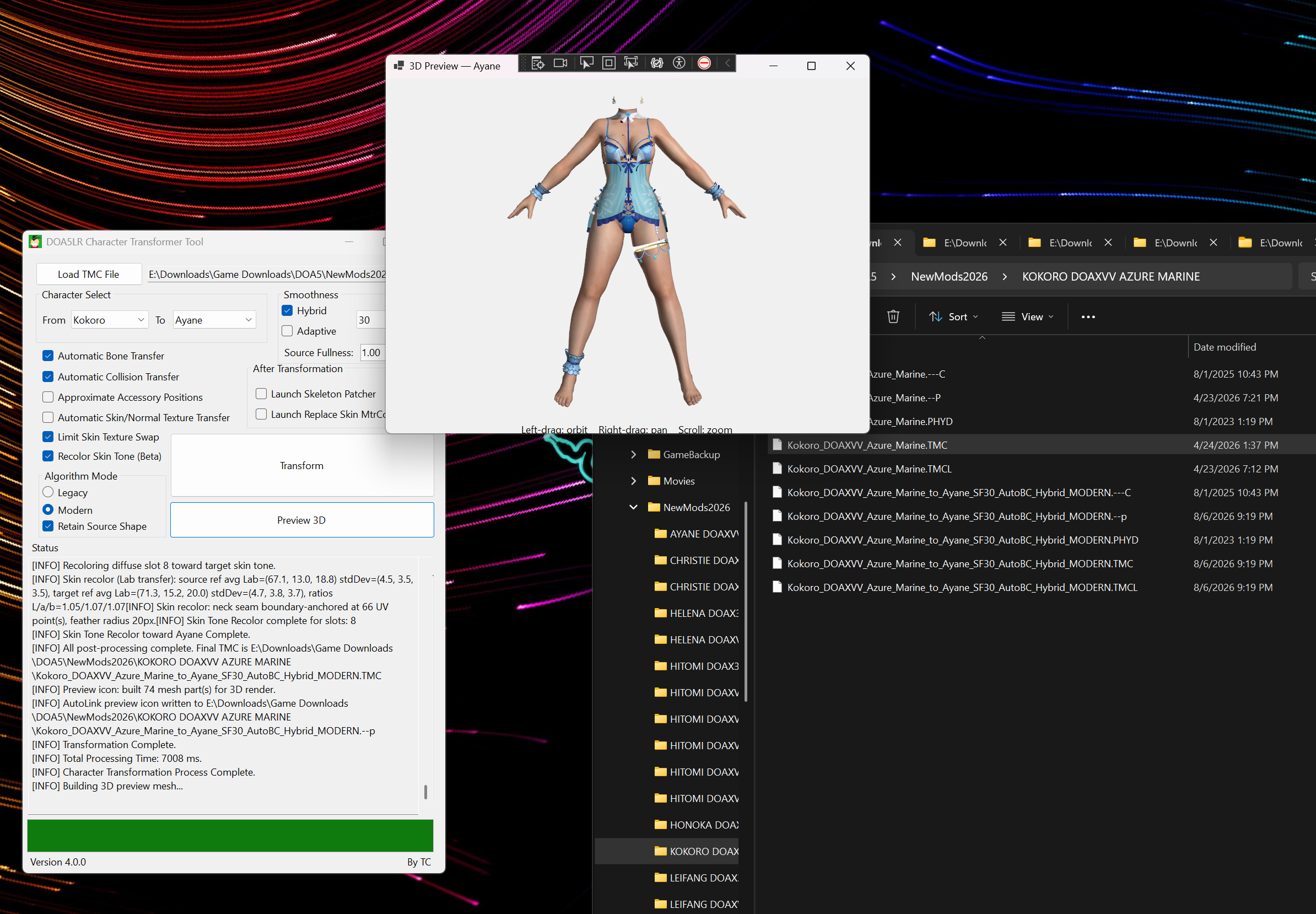Image resolution: width=1316 pixels, height=914 pixels.
Task: Click the TMC file path text field
Action: [267, 274]
